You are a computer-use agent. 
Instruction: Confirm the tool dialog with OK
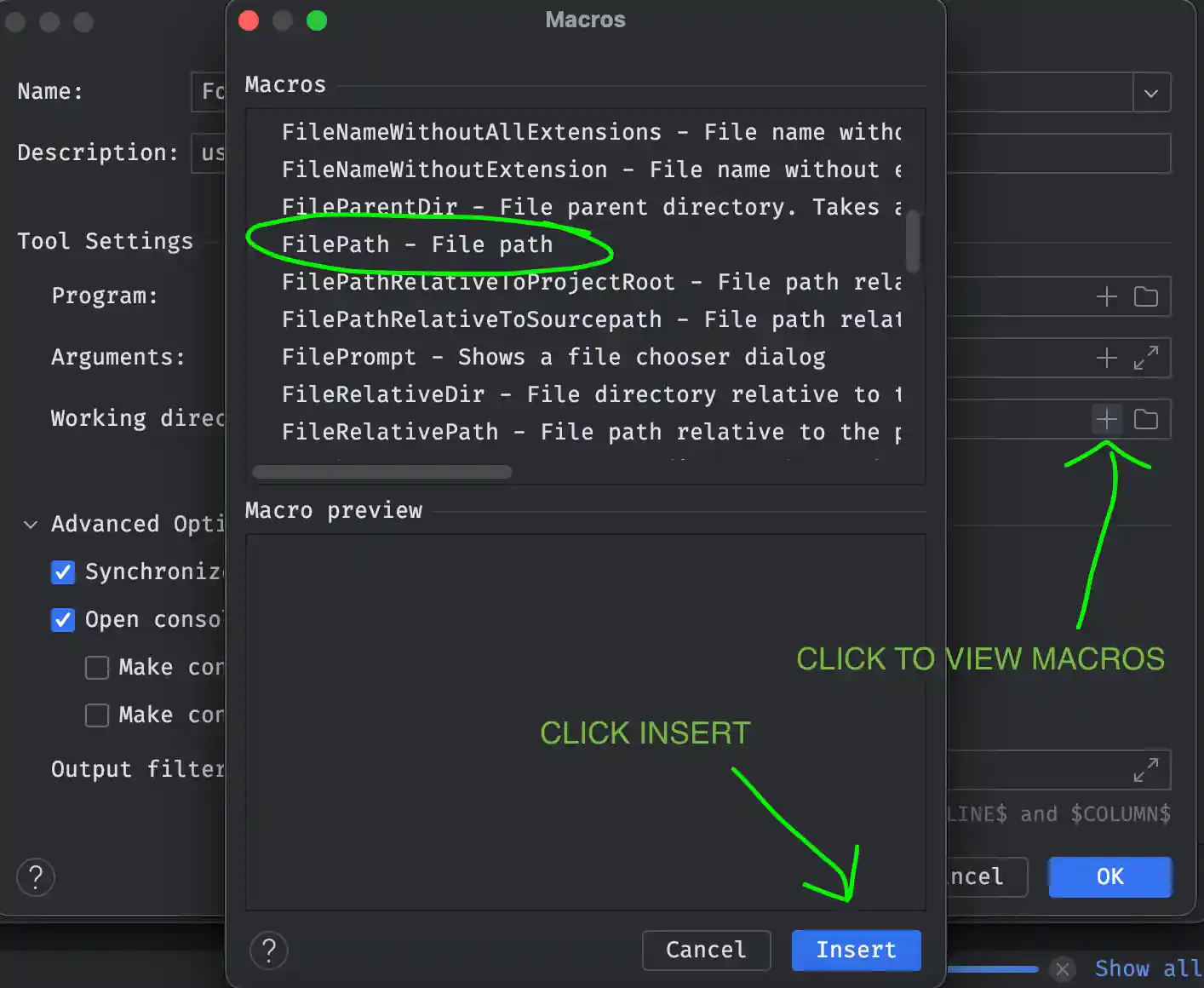click(1109, 877)
